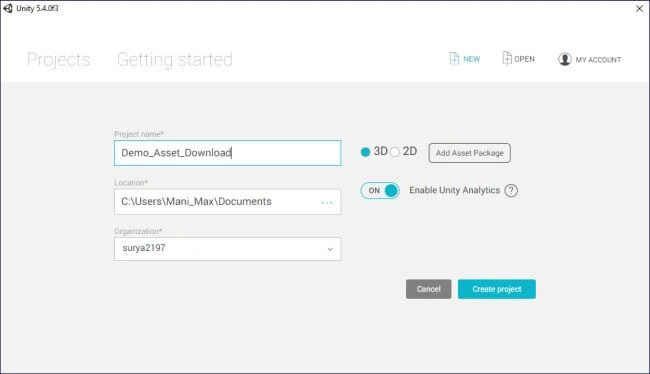The width and height of the screenshot is (650, 374).
Task: Open the surya2197 organization combo box
Action: click(228, 249)
